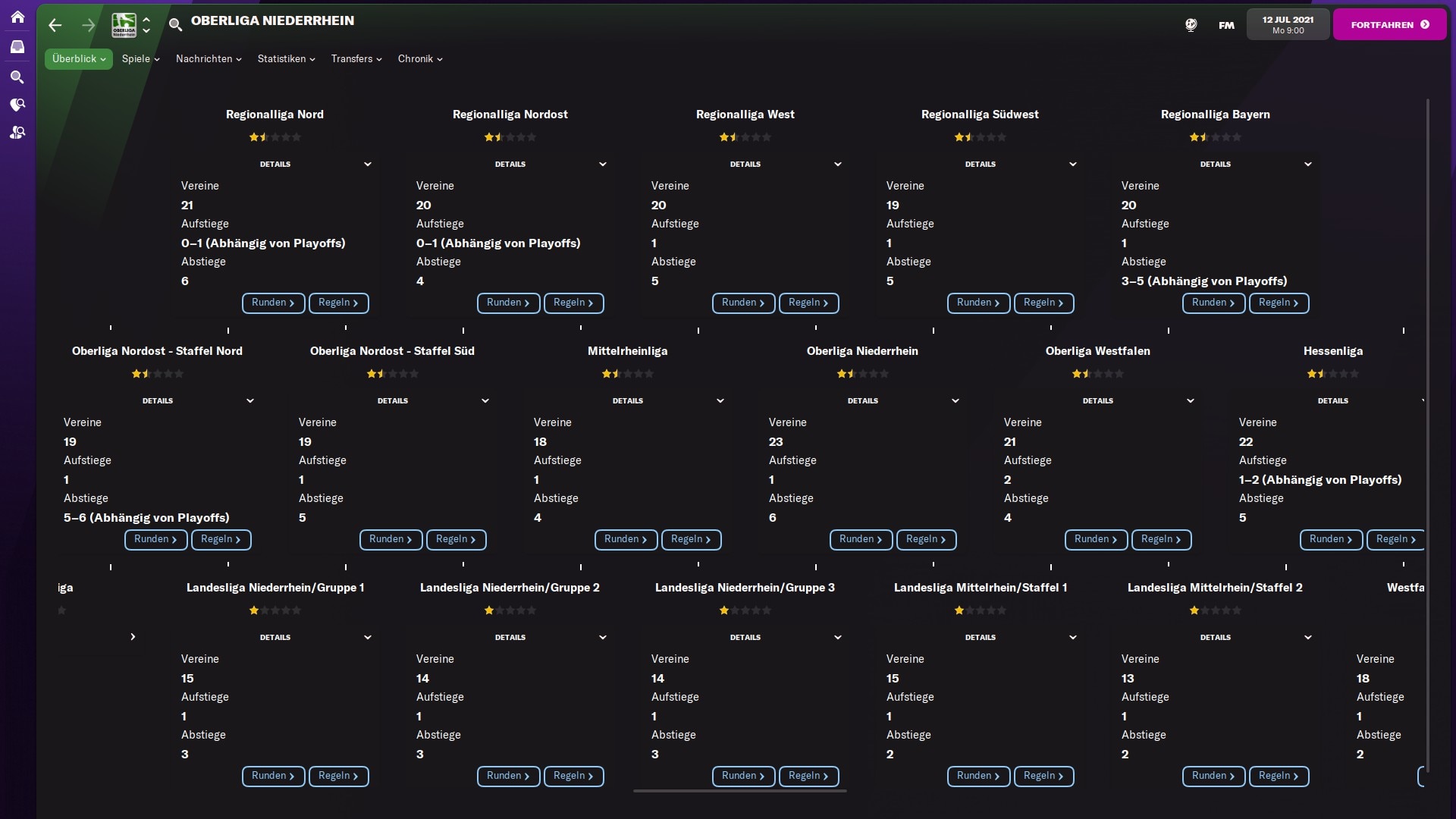Open the FM menu icon
1456x819 pixels.
(1226, 25)
